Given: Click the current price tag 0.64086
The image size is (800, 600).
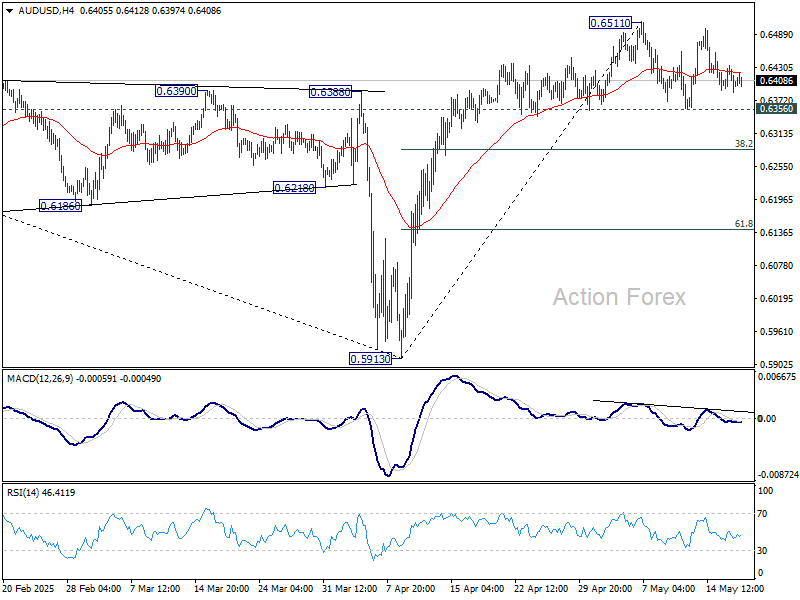Looking at the screenshot, I should click(x=777, y=81).
